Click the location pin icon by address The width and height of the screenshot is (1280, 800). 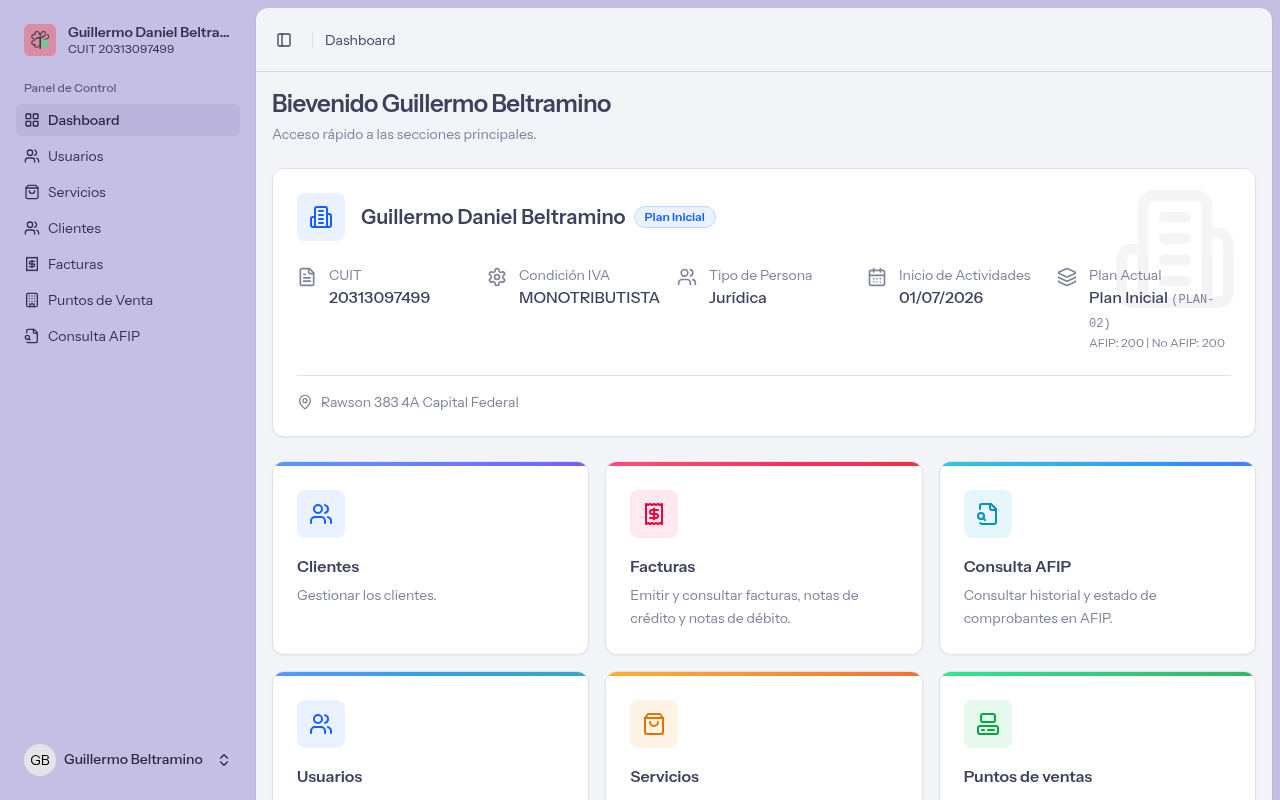tap(305, 402)
